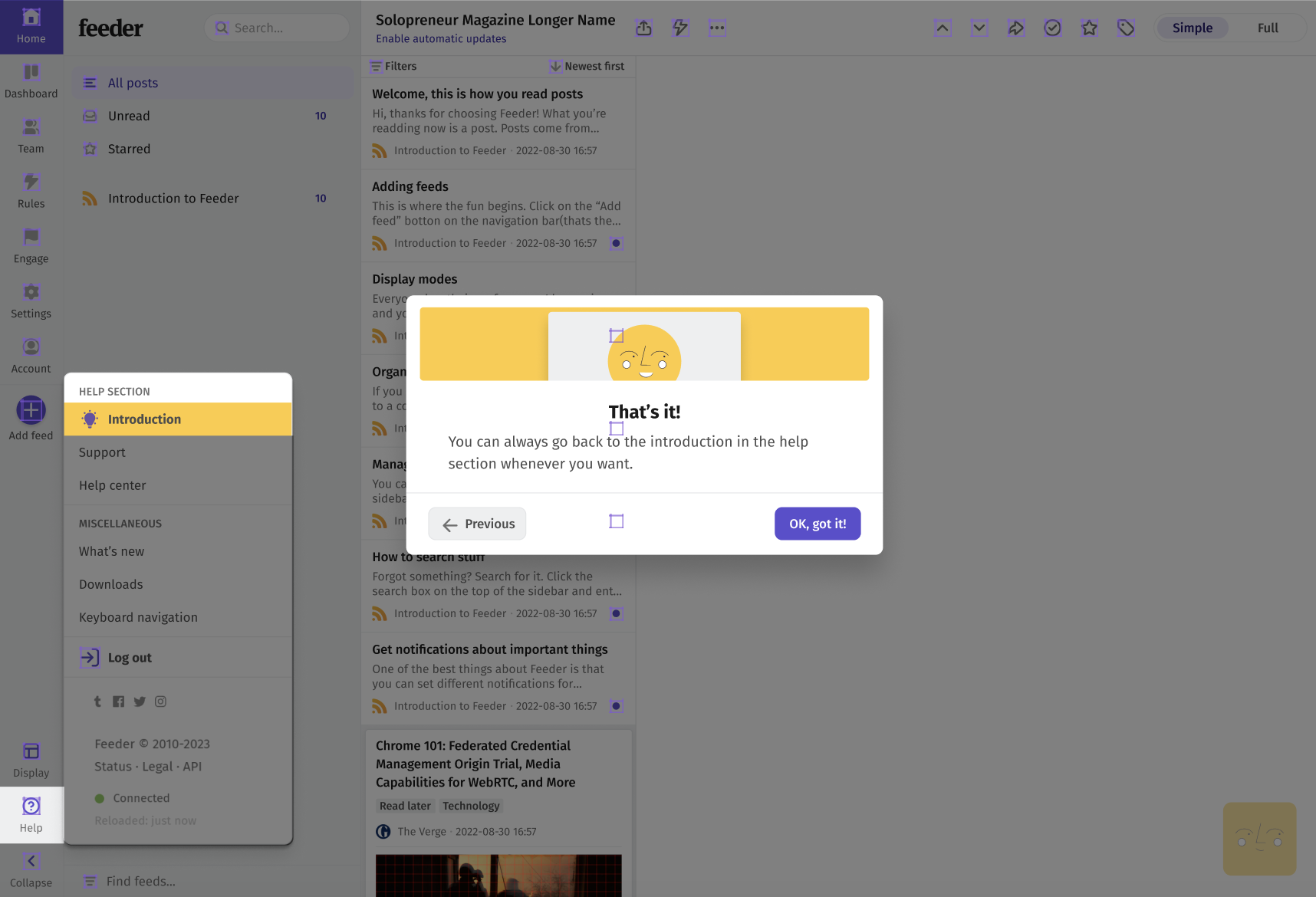Screen dimensions: 1316x897
Task: Open Feeder's Facebook page icon
Action: tap(118, 701)
